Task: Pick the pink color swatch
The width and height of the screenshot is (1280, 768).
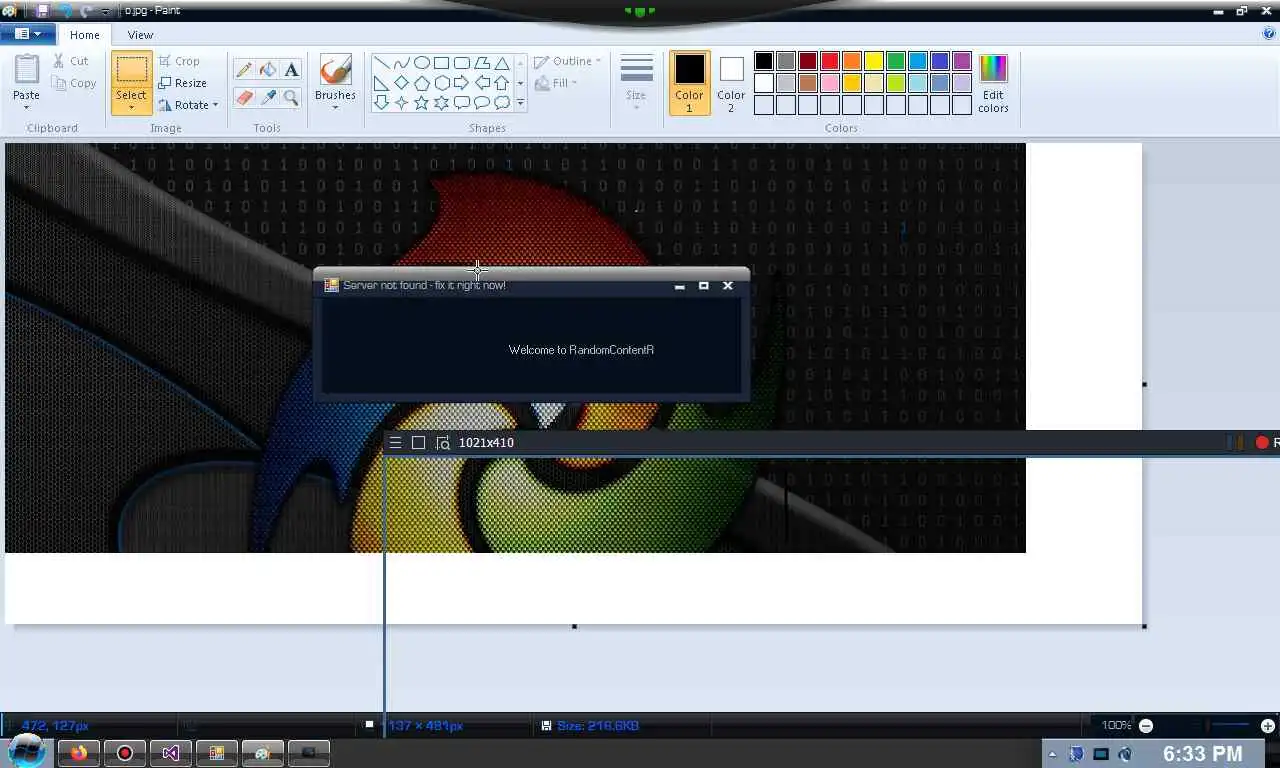Action: (830, 83)
